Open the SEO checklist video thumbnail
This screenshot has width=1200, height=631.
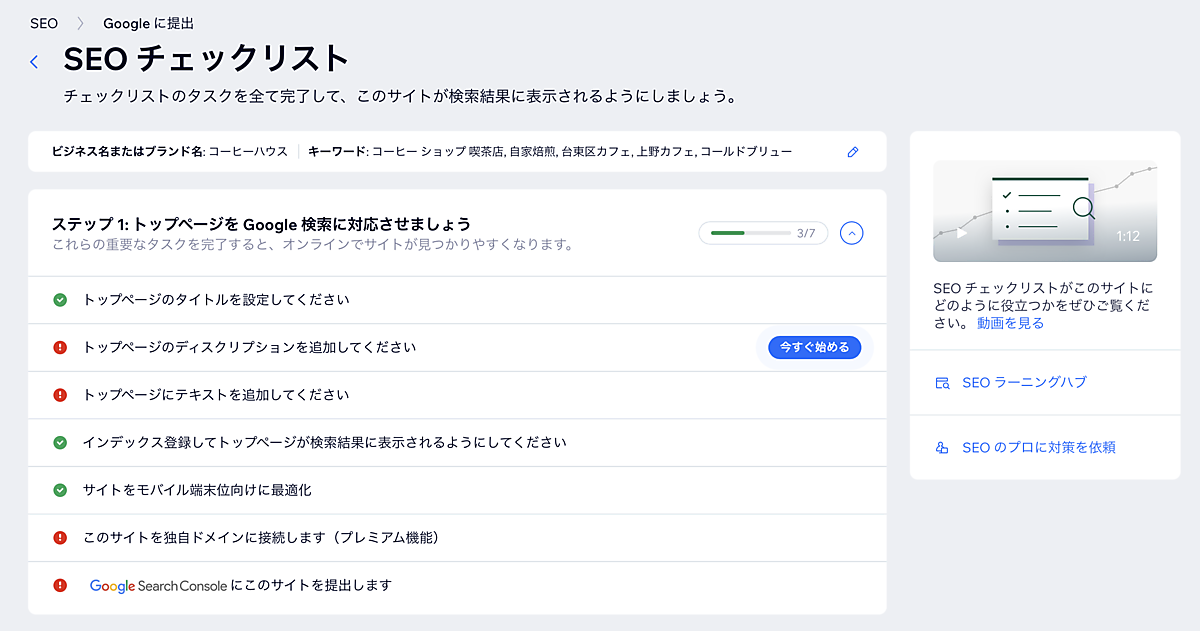(1044, 211)
